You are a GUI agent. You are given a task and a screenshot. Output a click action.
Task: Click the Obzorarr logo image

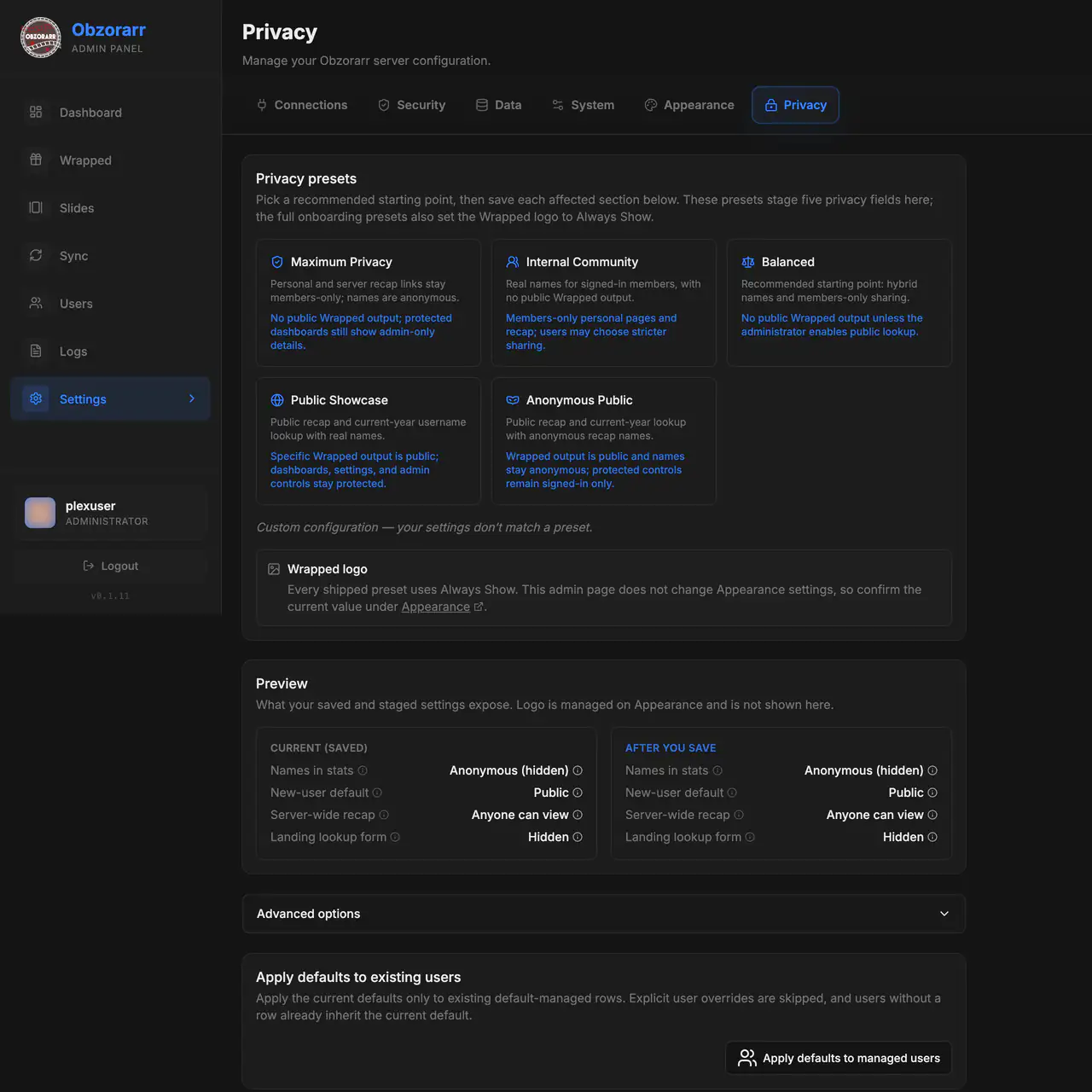point(40,38)
